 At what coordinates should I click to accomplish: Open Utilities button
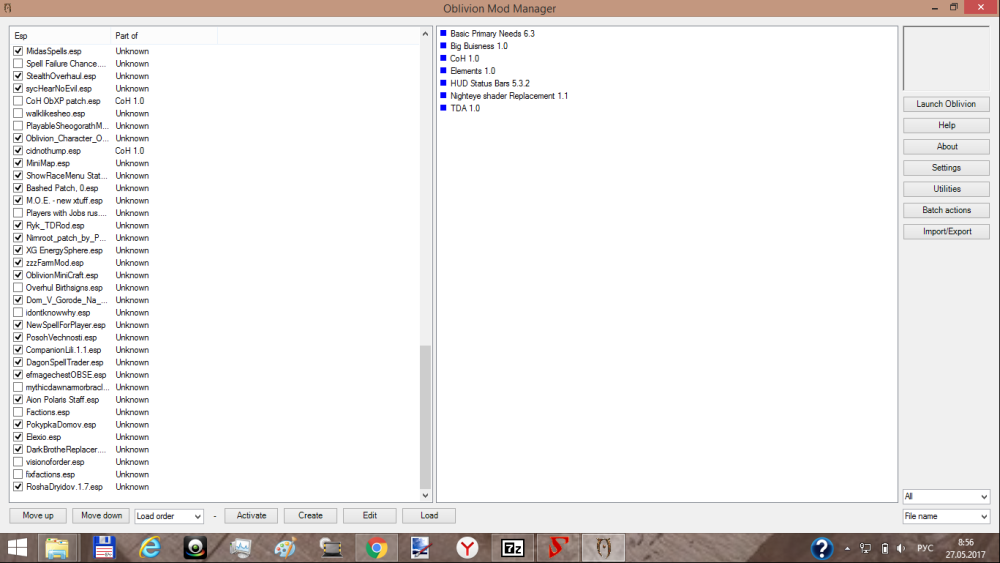946,189
